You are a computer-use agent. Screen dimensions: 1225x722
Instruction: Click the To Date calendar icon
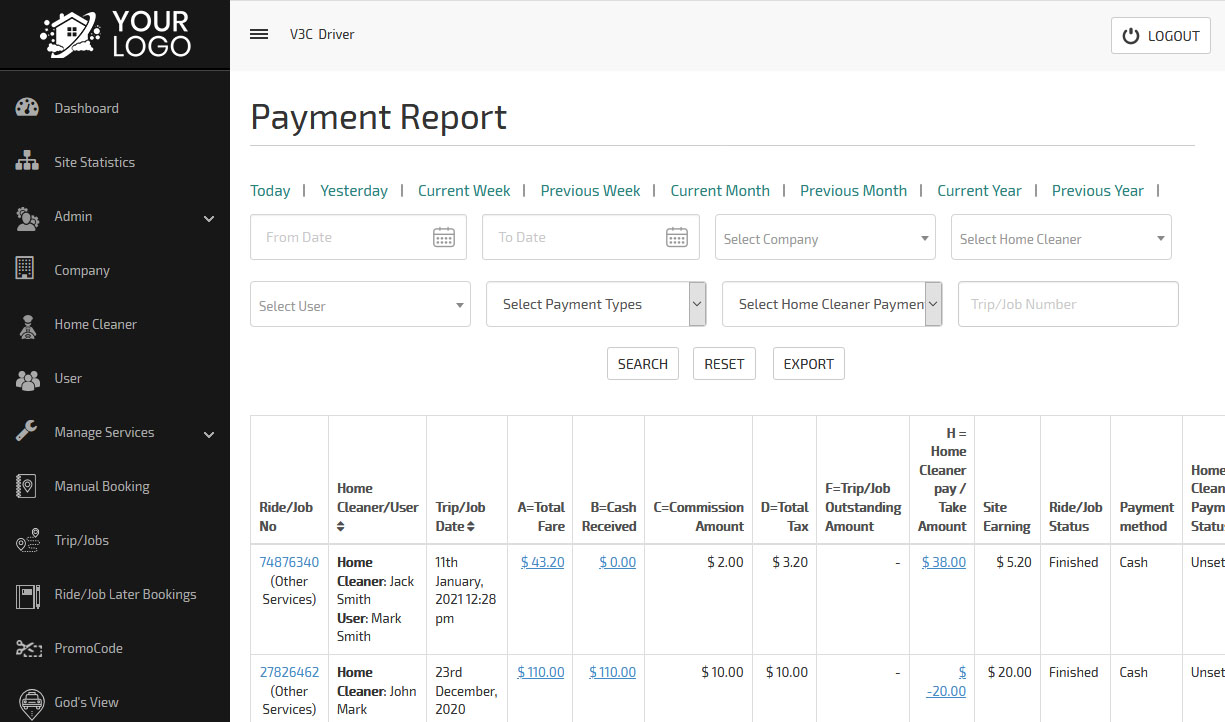click(677, 237)
